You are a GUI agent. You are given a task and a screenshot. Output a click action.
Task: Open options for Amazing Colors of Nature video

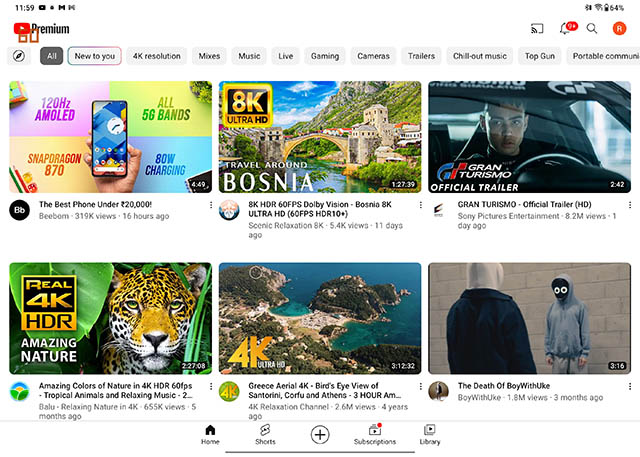coord(211,386)
